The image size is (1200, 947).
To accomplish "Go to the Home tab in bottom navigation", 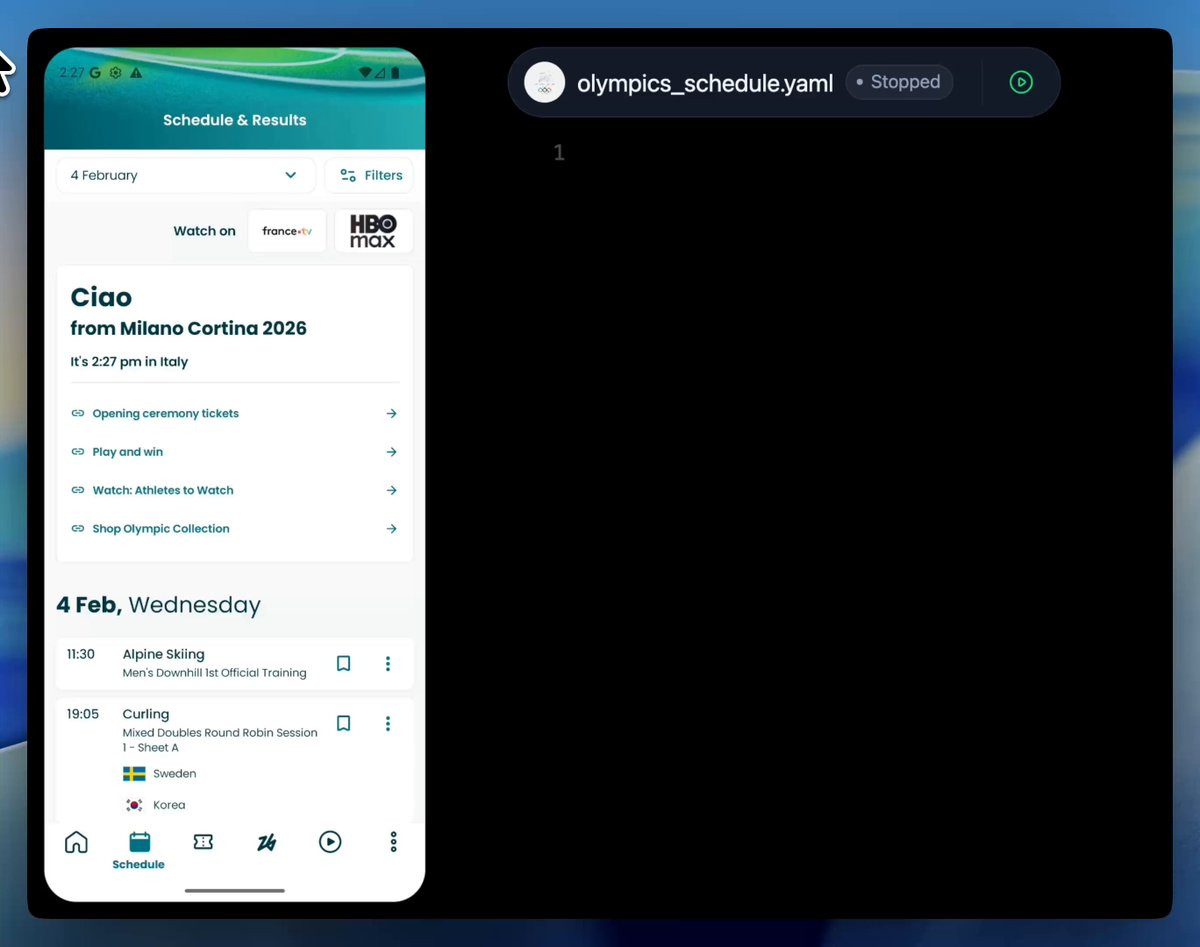I will (x=76, y=842).
